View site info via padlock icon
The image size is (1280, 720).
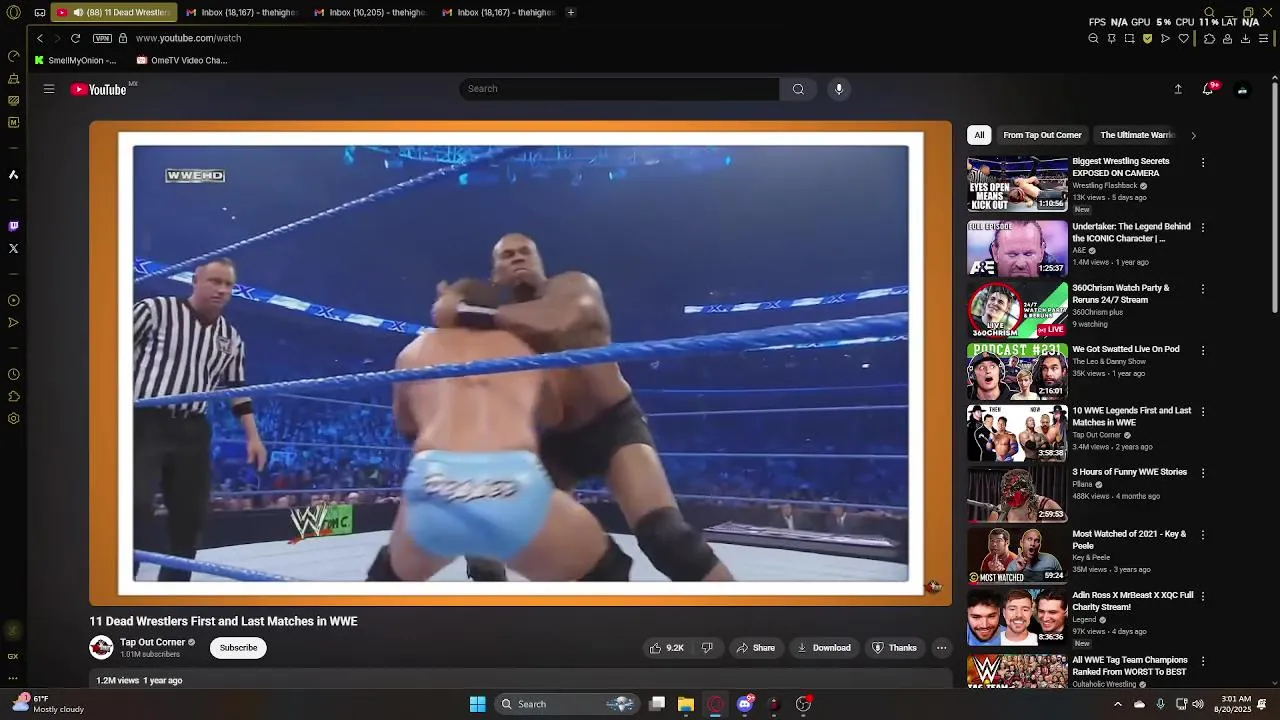coord(123,38)
